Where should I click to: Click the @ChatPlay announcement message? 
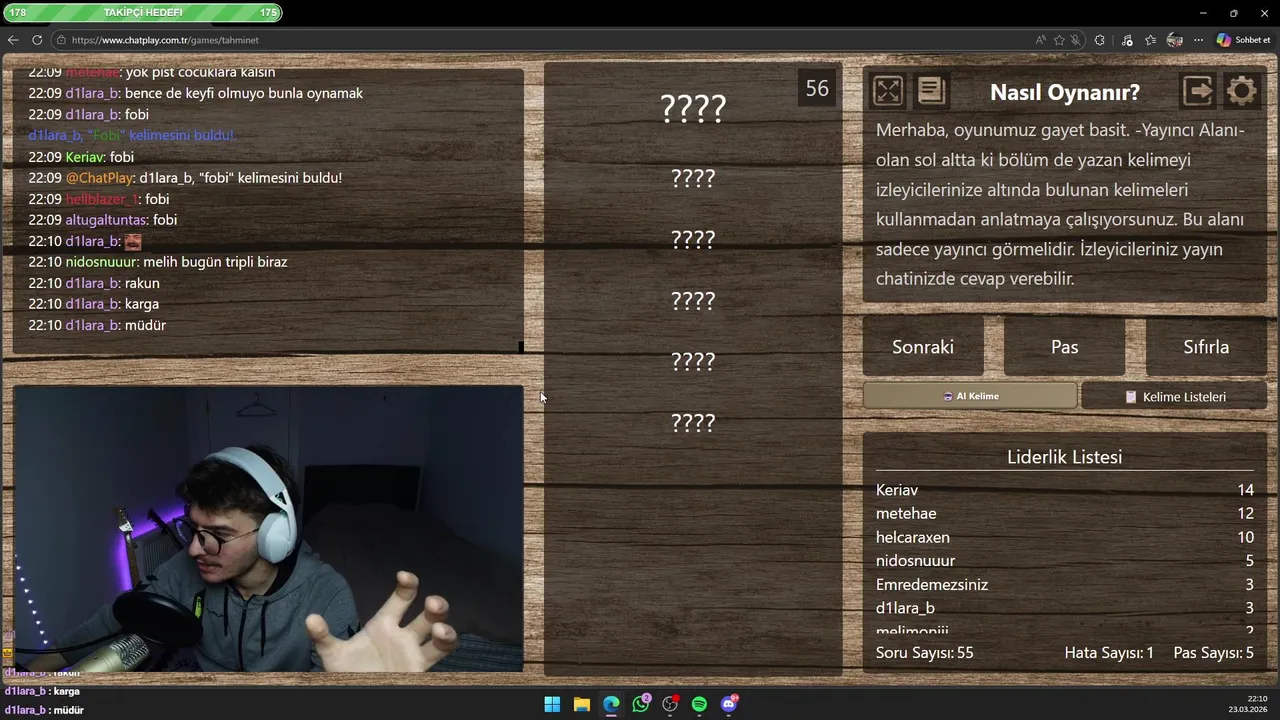[x=185, y=178]
